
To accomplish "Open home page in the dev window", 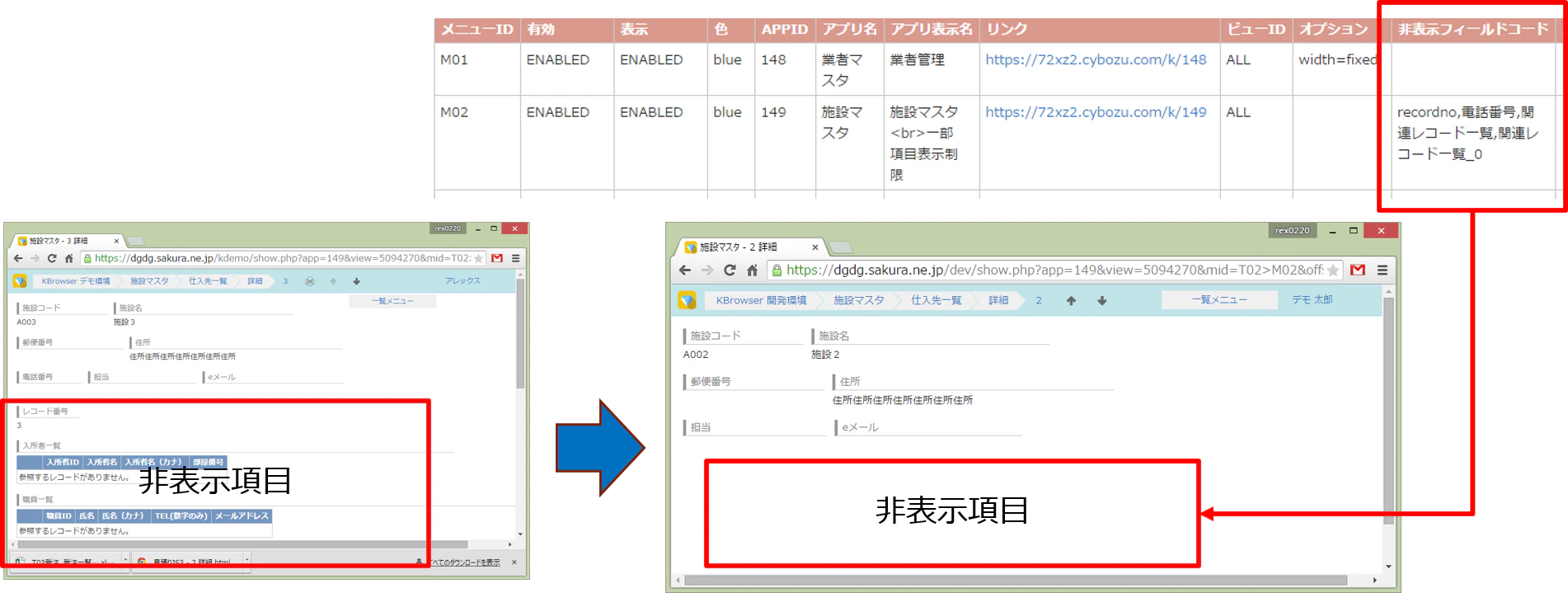I will point(752,270).
